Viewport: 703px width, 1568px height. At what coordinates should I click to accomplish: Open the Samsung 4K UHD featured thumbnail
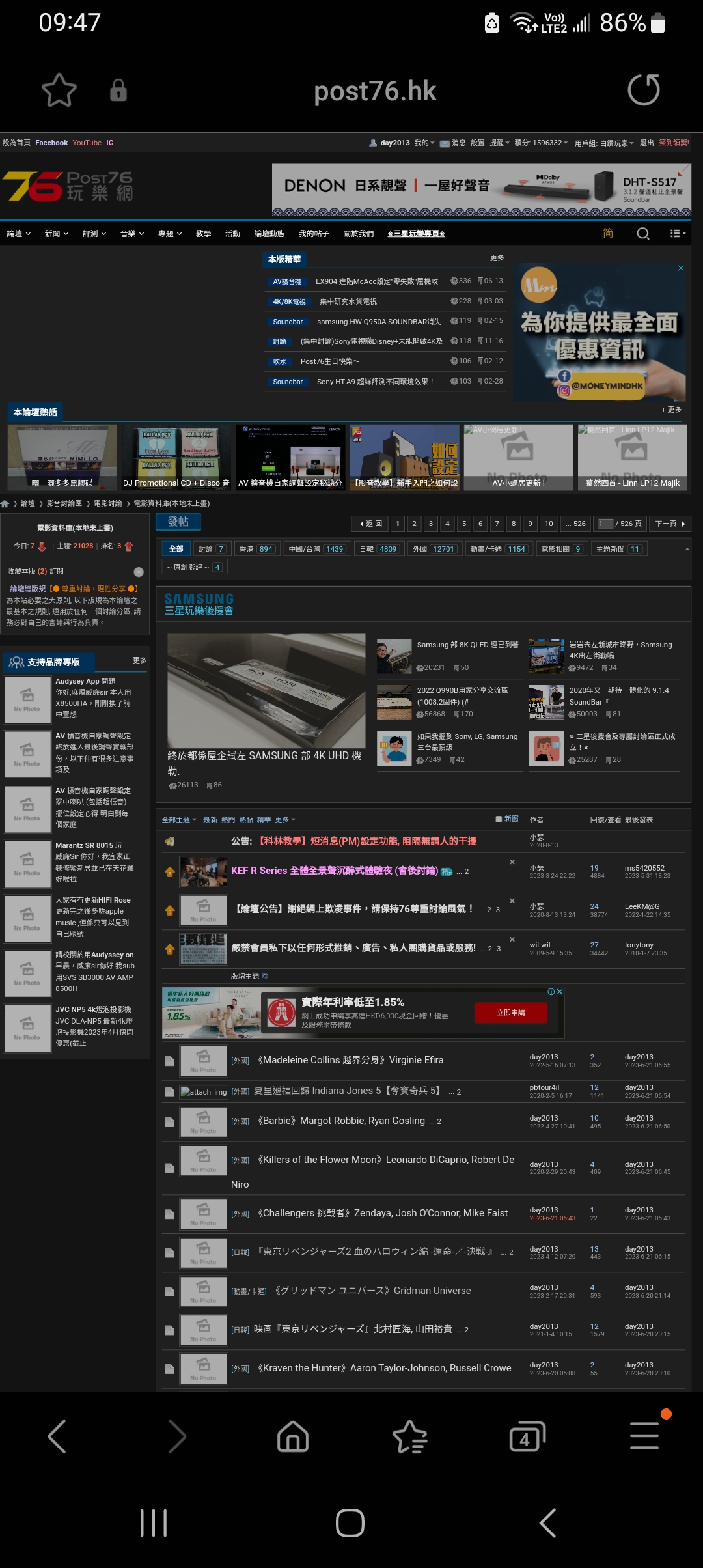click(x=266, y=690)
